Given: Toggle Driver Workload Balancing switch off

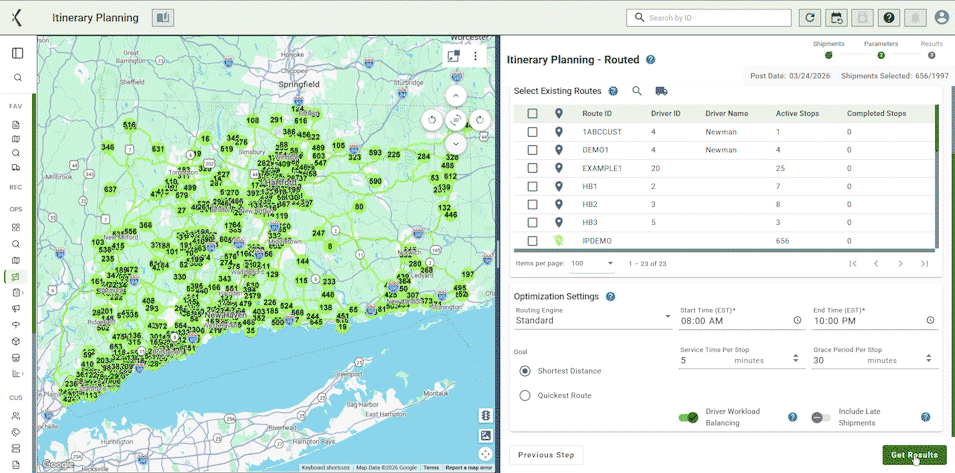Looking at the screenshot, I should click(x=688, y=417).
